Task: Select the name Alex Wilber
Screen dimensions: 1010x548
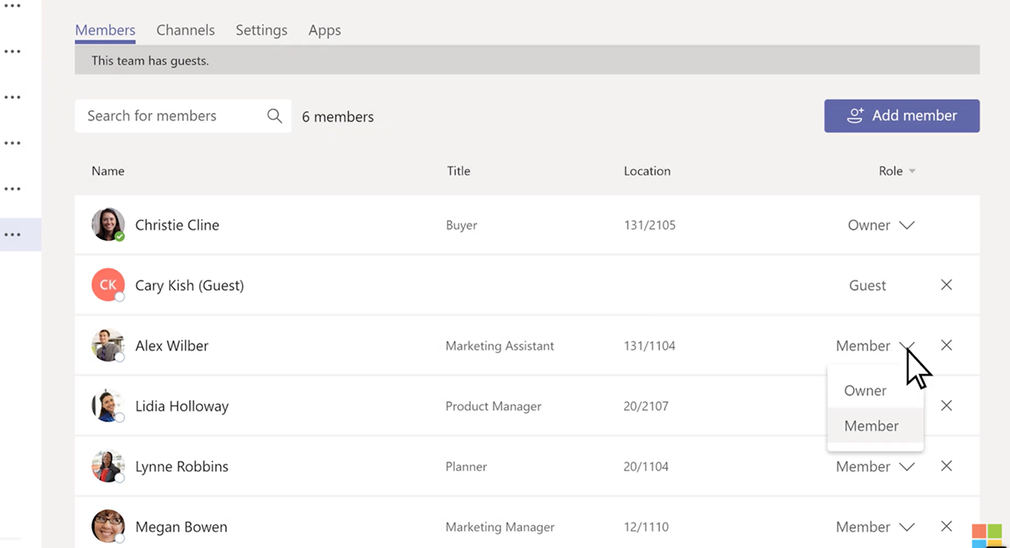Action: click(172, 346)
